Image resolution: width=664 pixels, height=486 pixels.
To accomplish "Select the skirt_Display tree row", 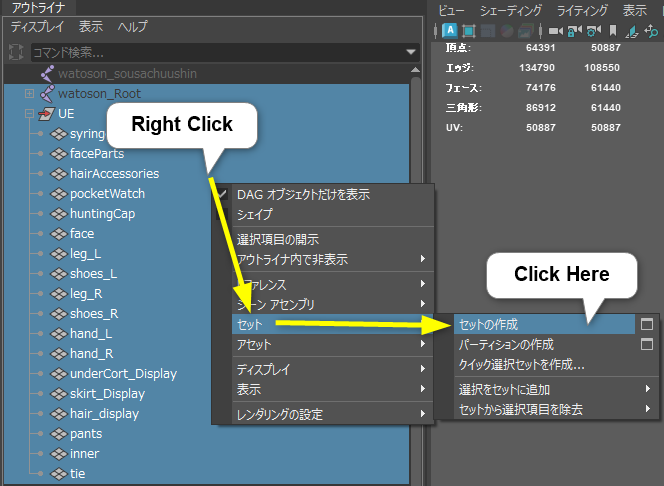I will tap(207, 394).
